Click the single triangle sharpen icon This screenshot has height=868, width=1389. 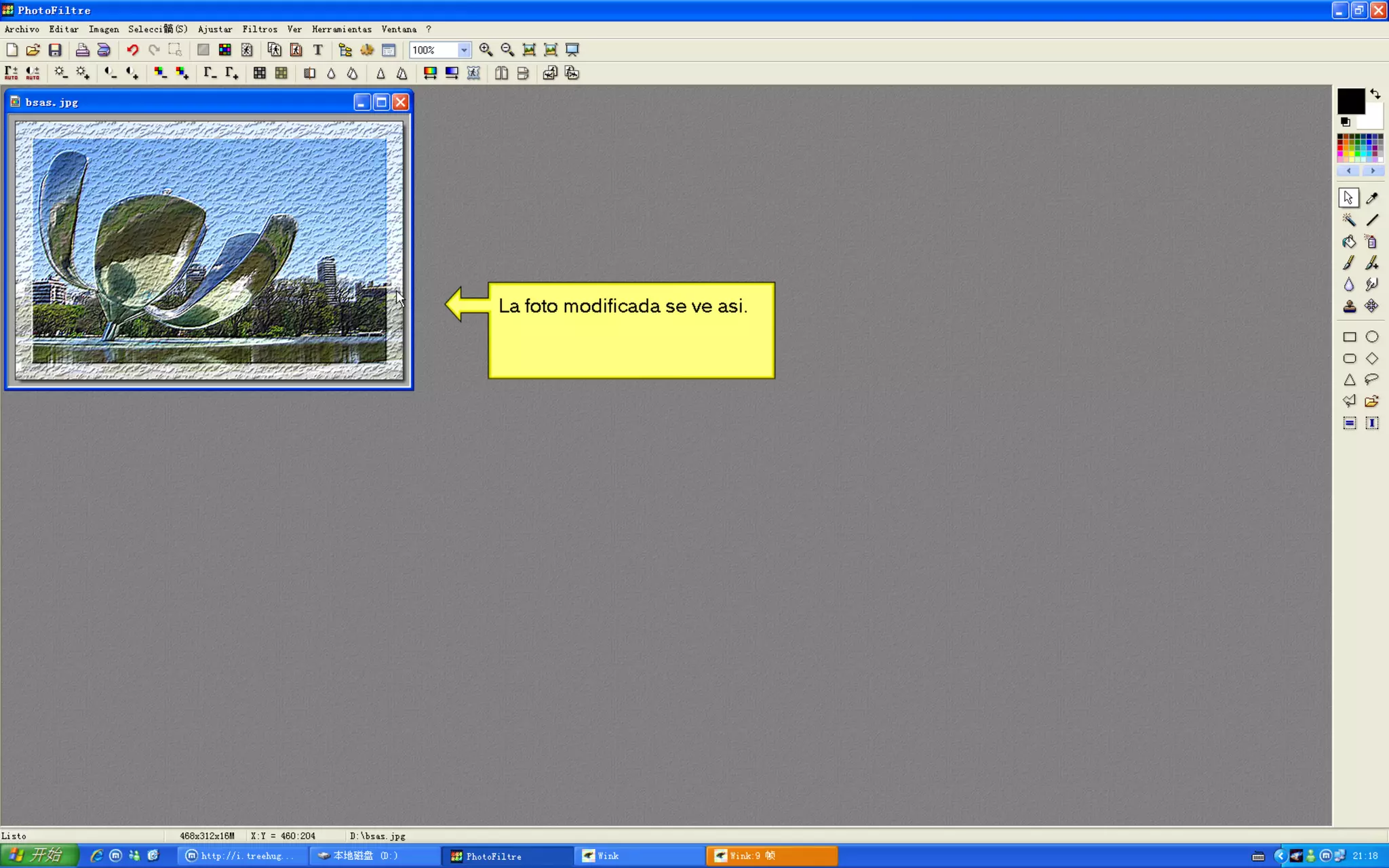pyautogui.click(x=380, y=73)
